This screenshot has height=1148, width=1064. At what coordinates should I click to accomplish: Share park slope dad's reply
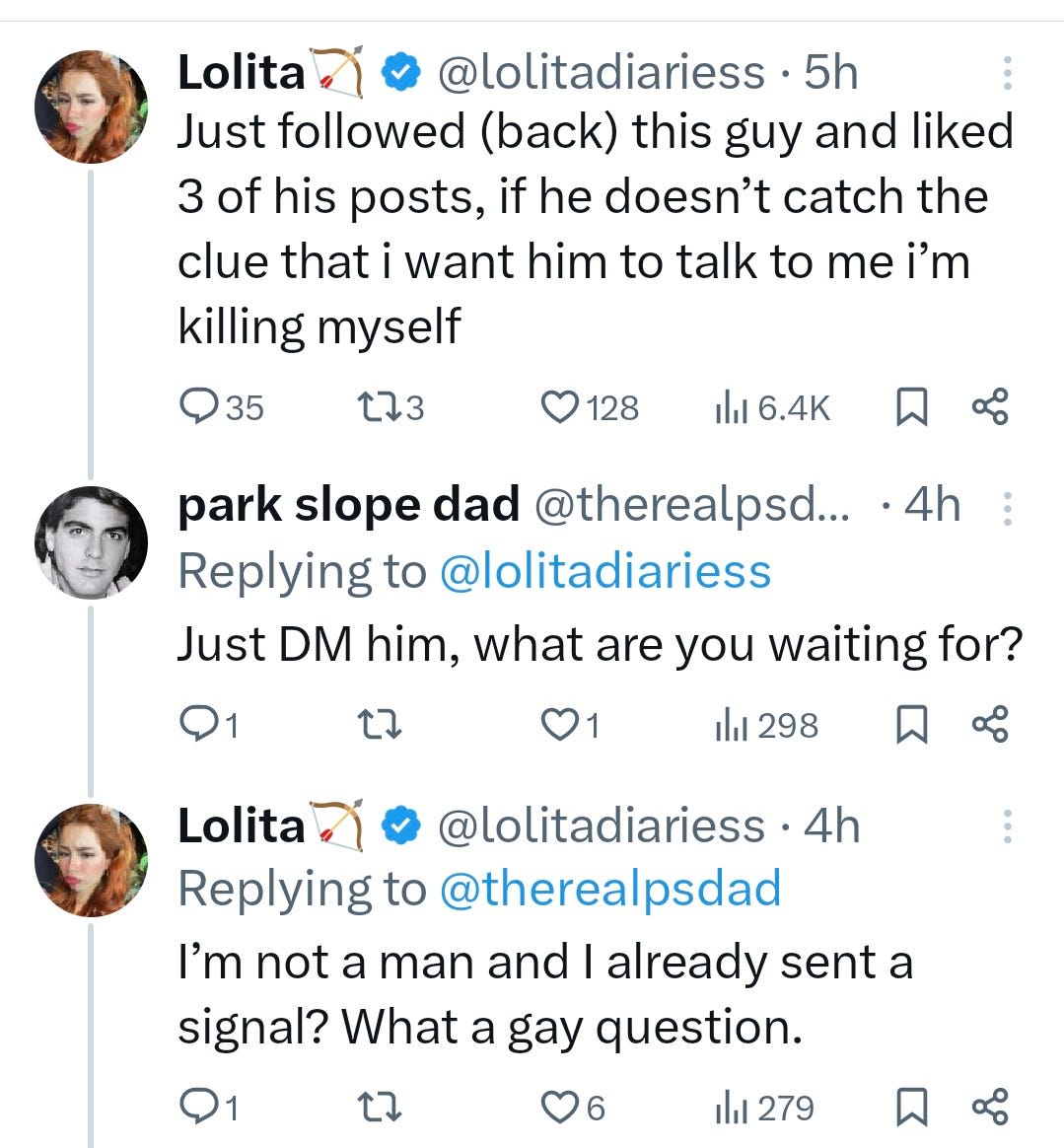pos(990,725)
